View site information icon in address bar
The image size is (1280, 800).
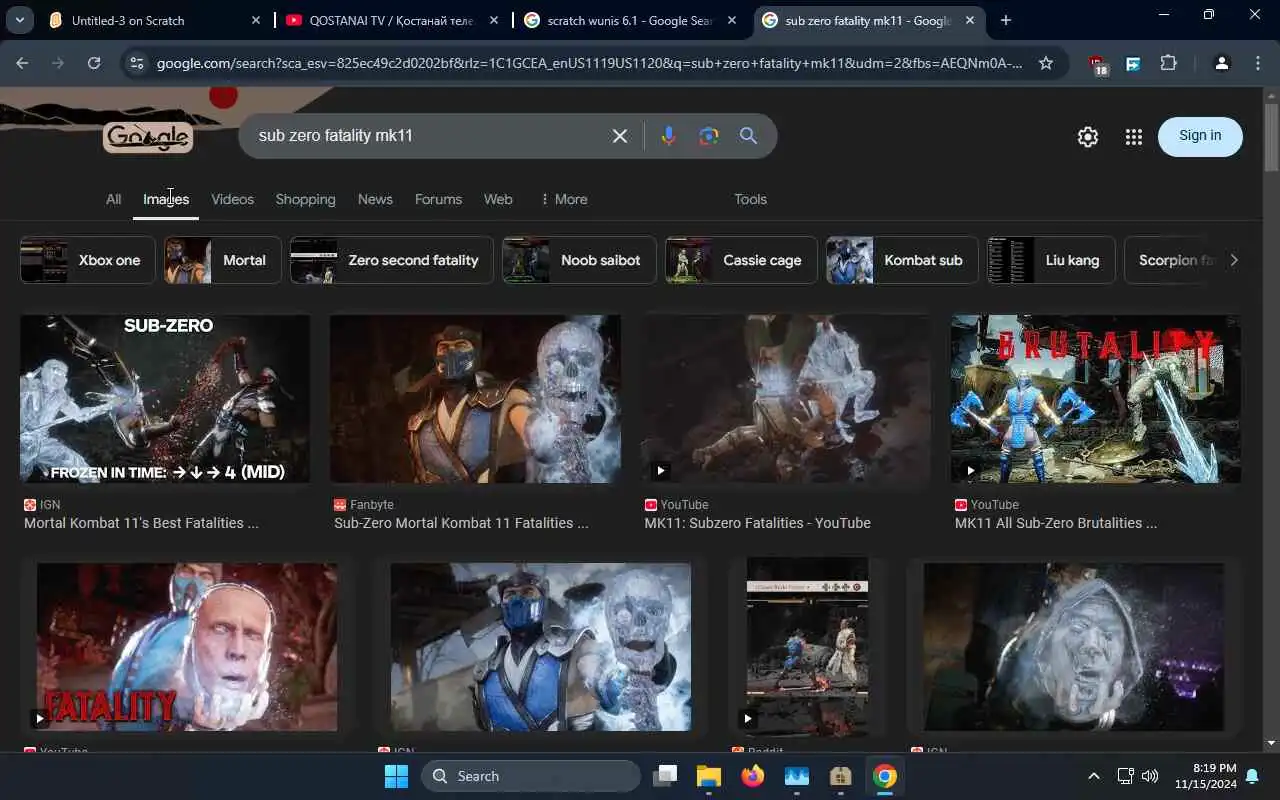coord(137,63)
